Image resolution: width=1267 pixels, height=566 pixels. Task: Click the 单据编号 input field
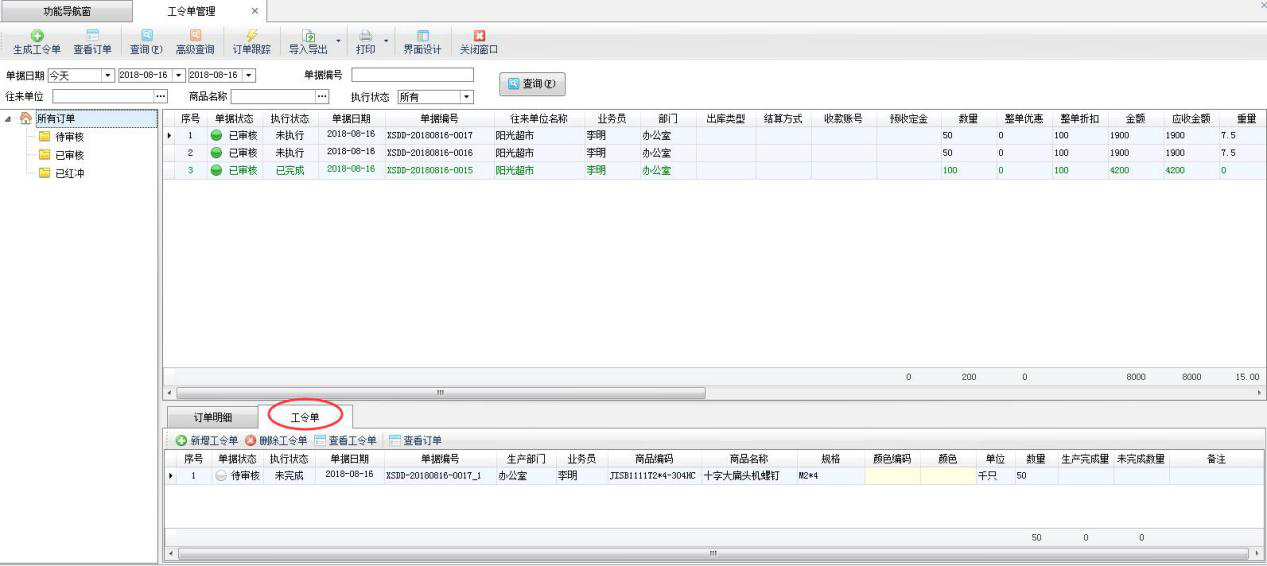(x=412, y=75)
